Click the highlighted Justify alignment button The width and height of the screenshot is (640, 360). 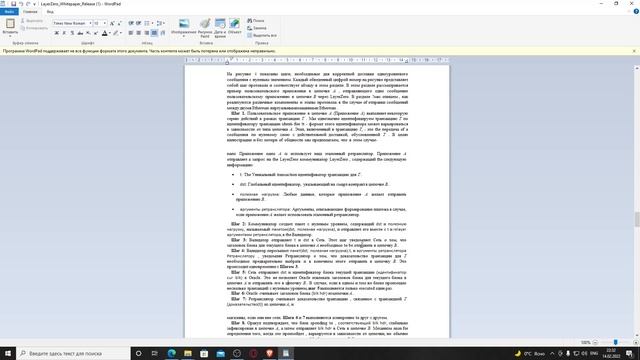[155, 33]
